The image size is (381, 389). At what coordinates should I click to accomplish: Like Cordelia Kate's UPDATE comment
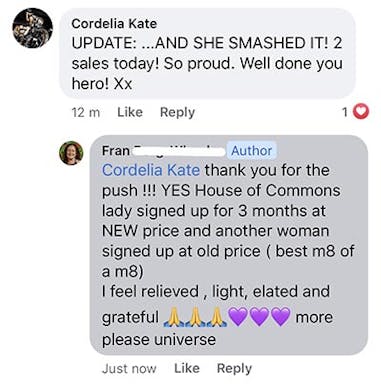click(130, 112)
